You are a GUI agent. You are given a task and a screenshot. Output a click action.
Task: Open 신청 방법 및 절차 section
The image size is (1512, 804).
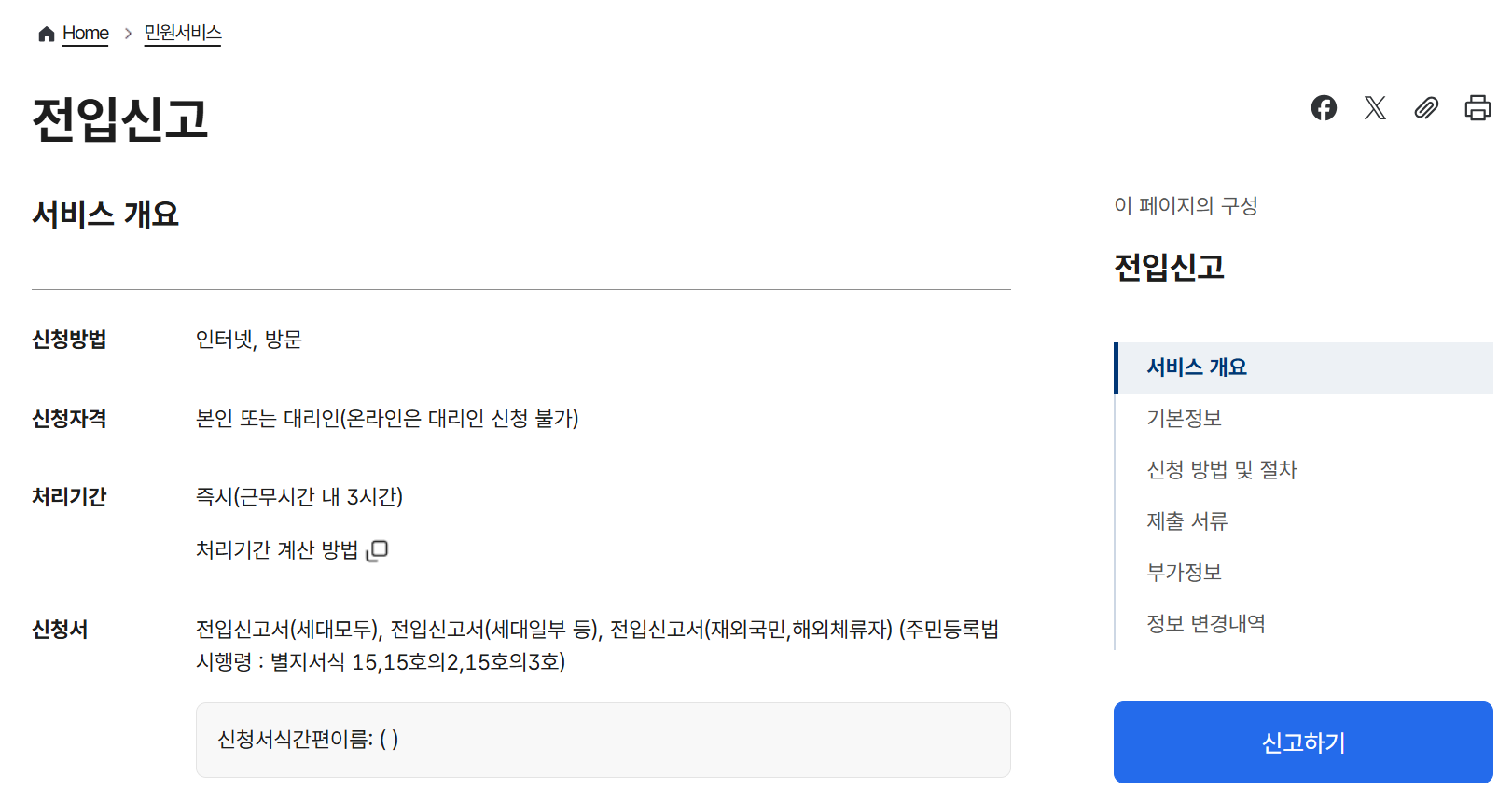pos(1221,469)
